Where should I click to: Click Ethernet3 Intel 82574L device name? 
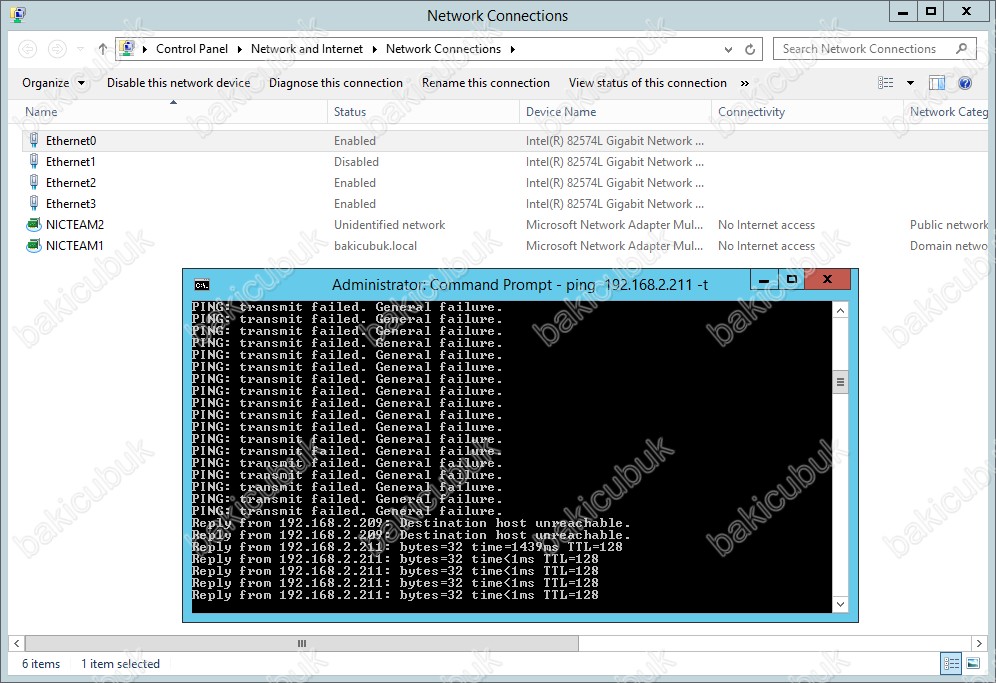coord(615,204)
